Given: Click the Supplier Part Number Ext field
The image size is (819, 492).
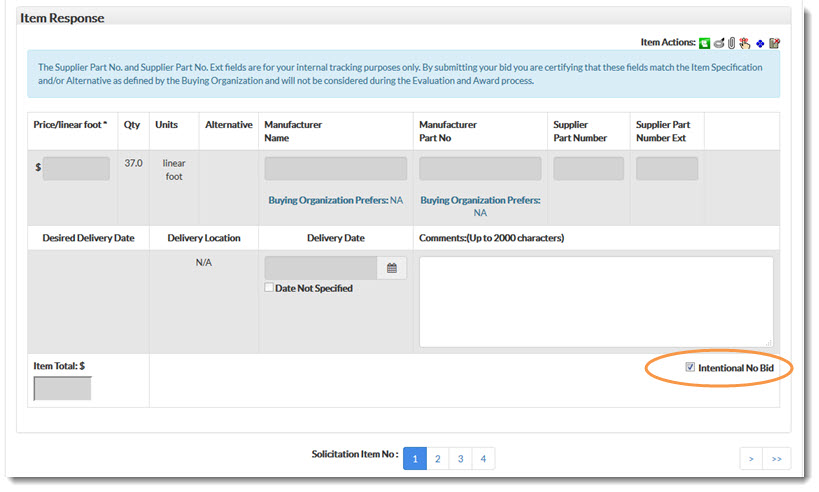Looking at the screenshot, I should pyautogui.click(x=667, y=169).
